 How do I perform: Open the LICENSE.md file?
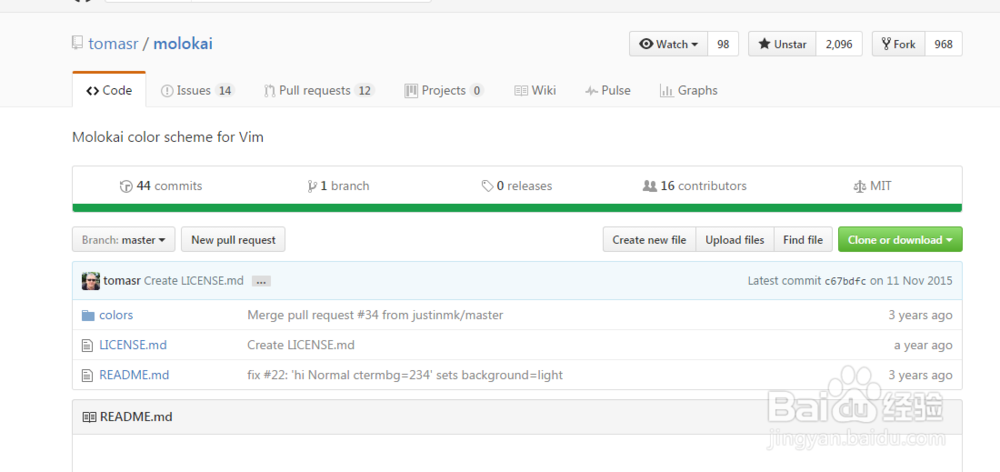click(133, 345)
